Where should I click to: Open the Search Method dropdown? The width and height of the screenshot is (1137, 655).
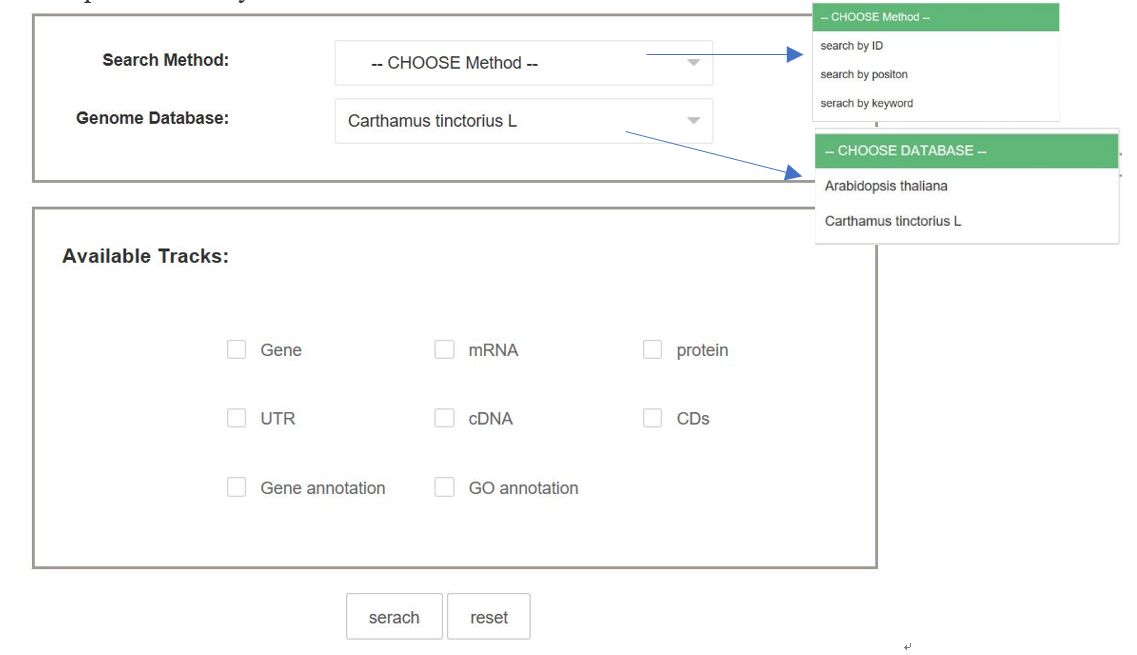pos(522,63)
